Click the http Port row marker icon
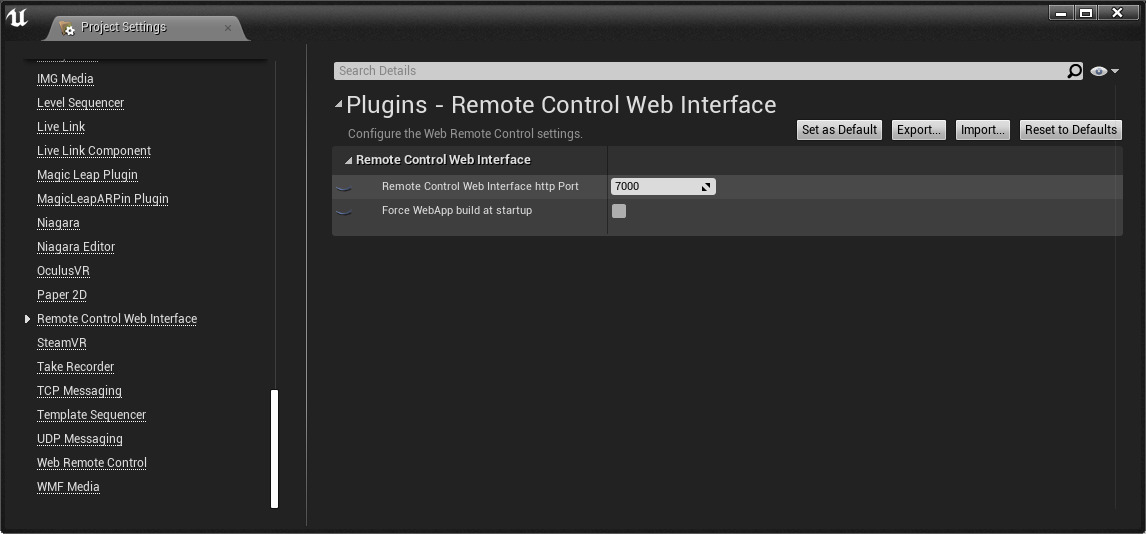 (x=344, y=187)
